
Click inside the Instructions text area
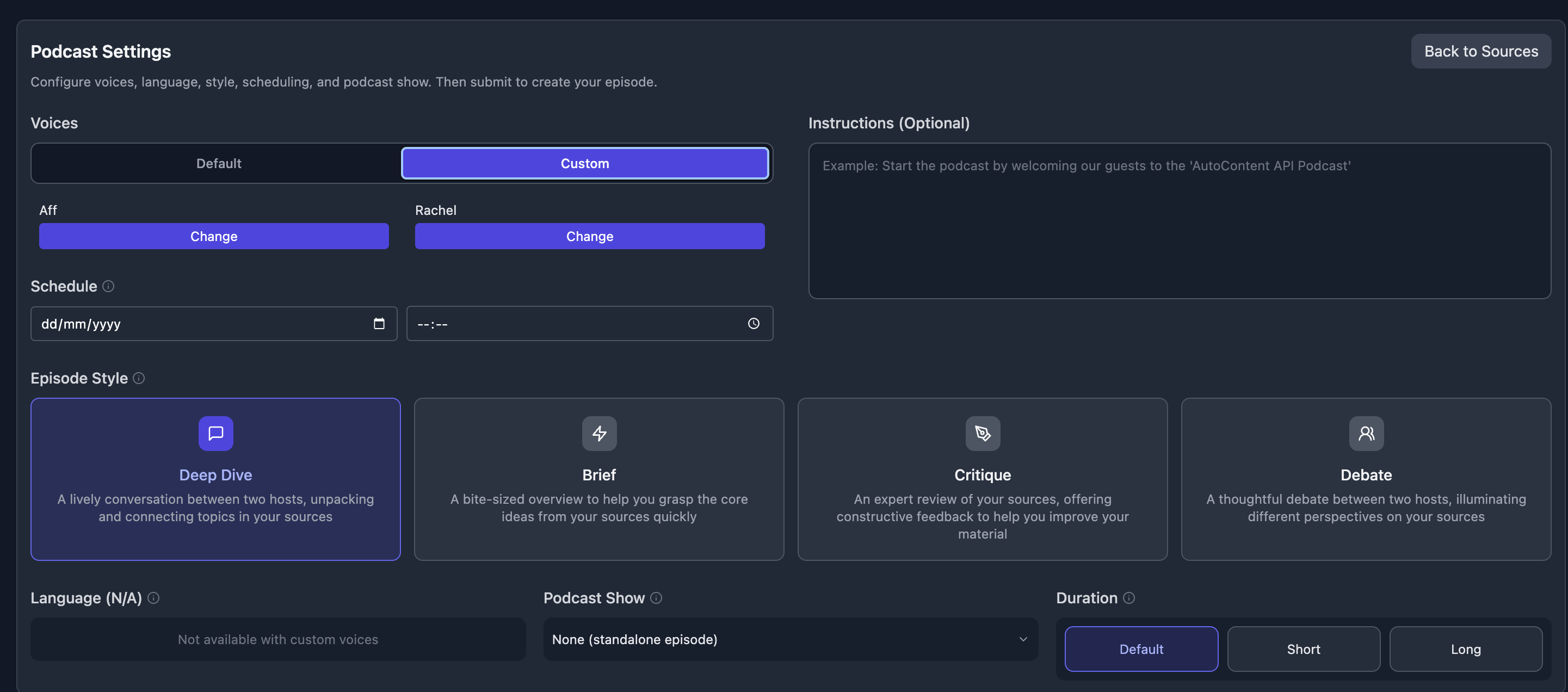pyautogui.click(x=1179, y=219)
